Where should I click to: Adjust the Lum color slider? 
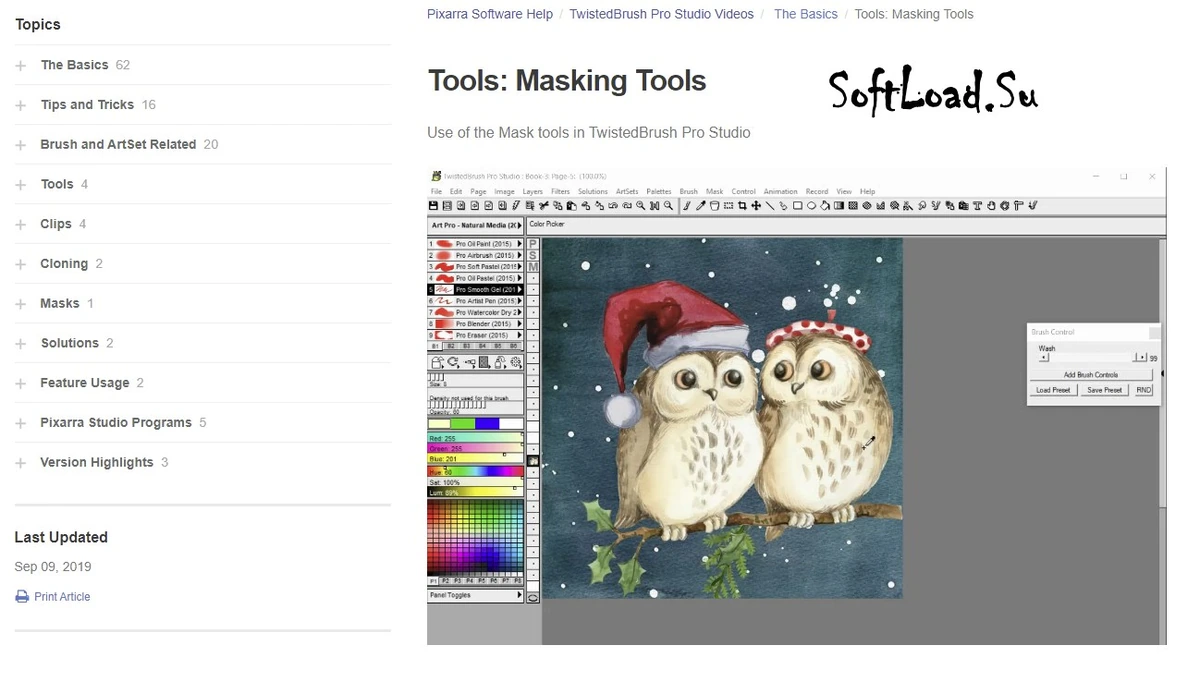tap(476, 493)
